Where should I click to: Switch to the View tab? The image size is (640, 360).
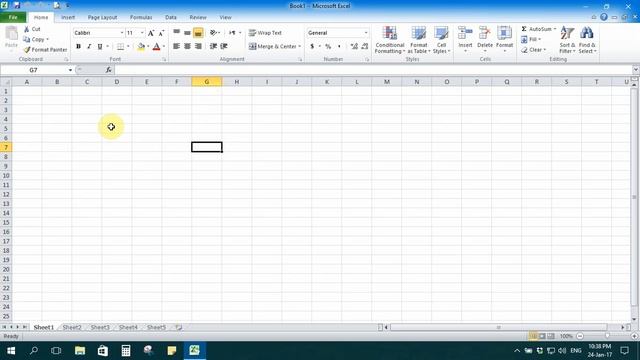click(x=225, y=18)
